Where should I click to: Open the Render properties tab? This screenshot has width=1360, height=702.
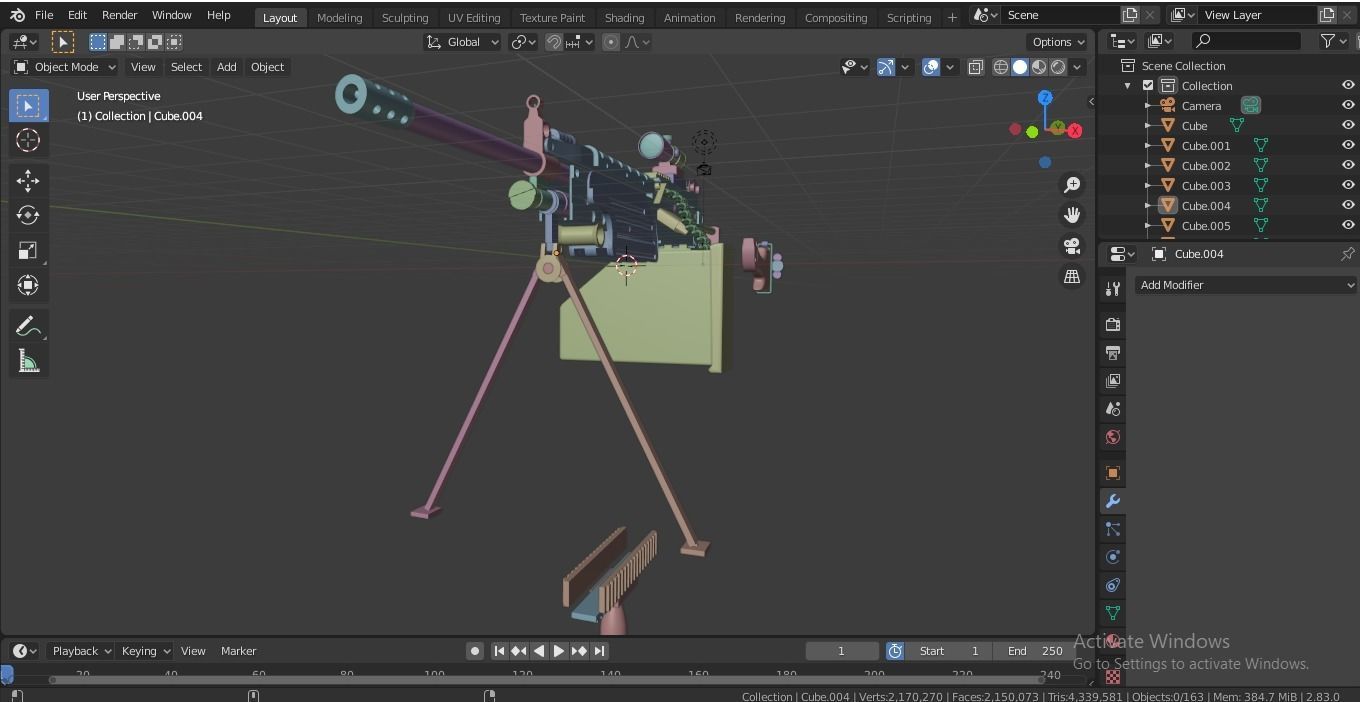(1112, 324)
